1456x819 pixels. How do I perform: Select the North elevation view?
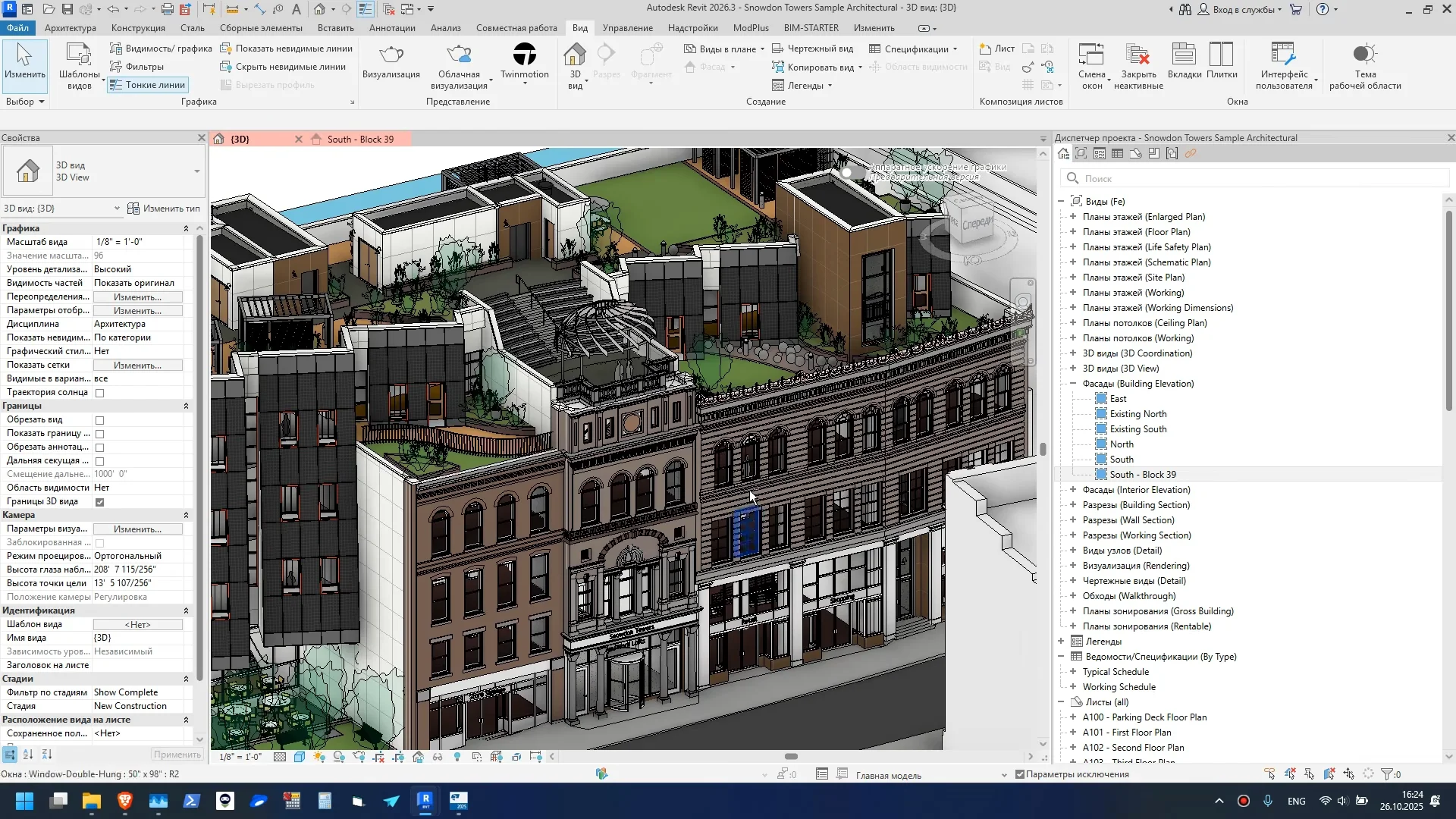click(1122, 444)
